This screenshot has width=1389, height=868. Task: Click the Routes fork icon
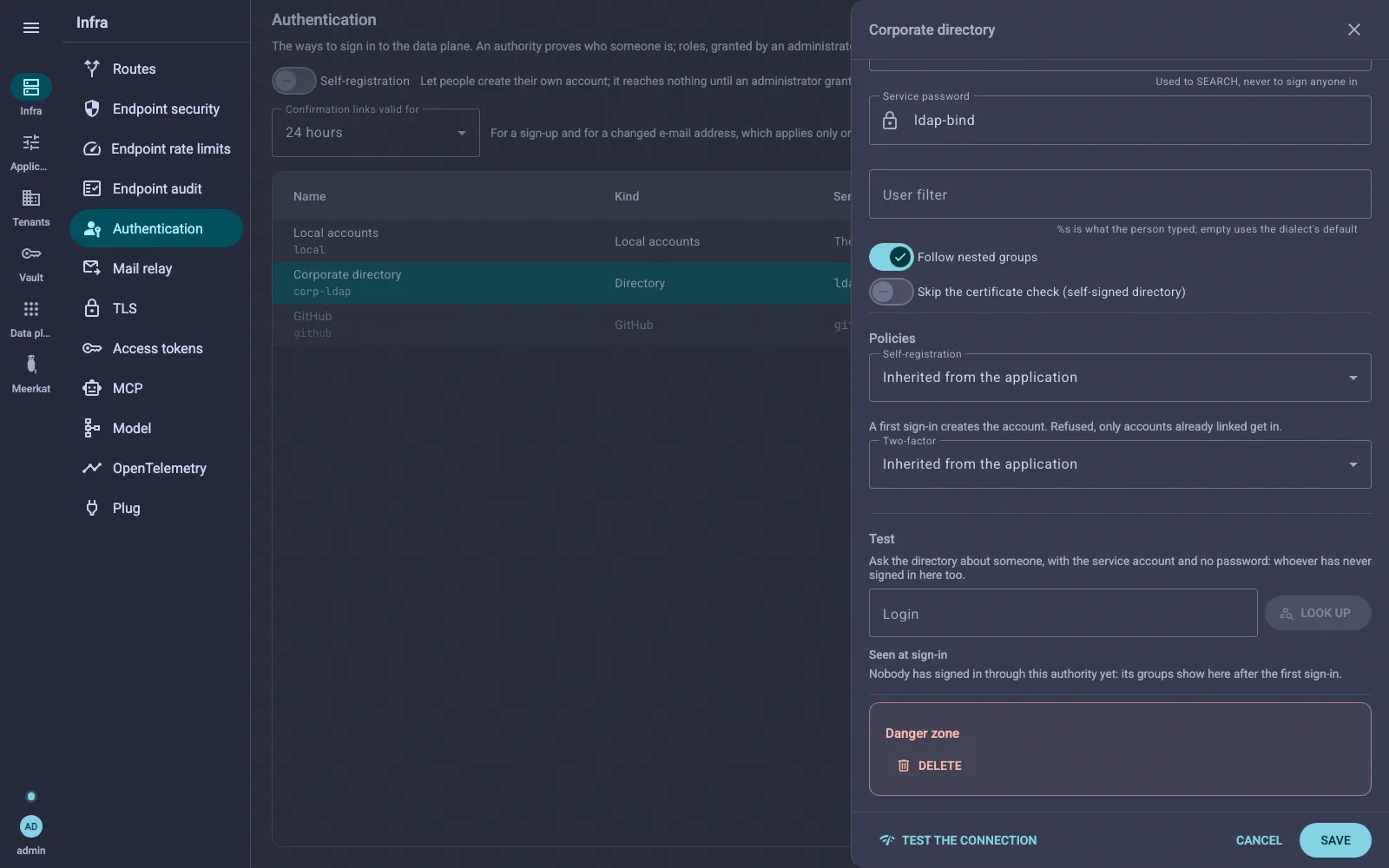coord(92,69)
